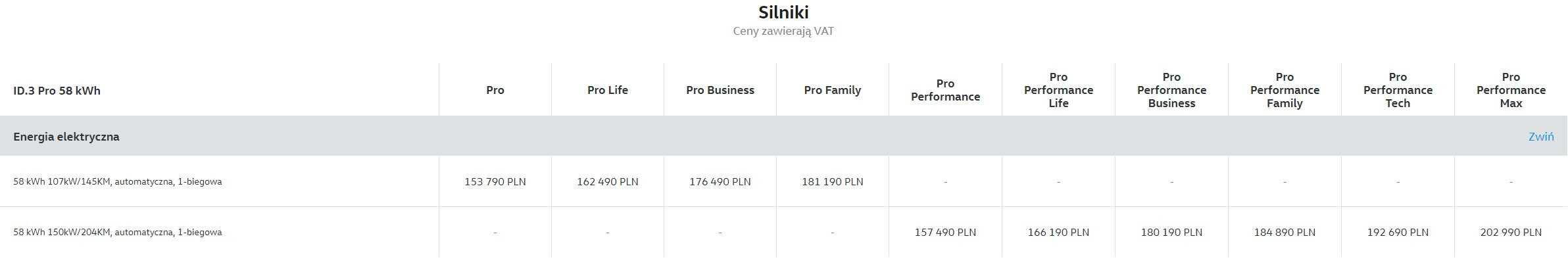
Task: Click the Pro Performance Business header
Action: tap(1171, 90)
